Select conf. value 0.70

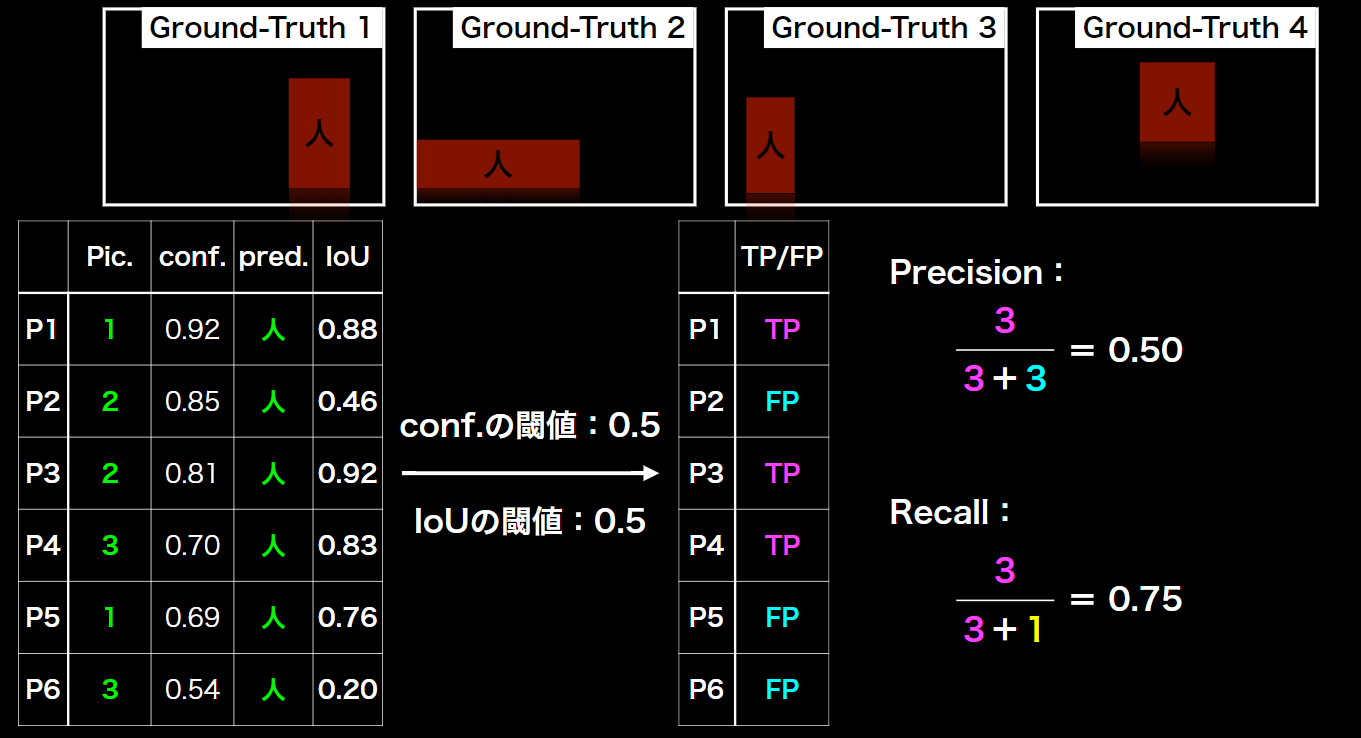[192, 545]
